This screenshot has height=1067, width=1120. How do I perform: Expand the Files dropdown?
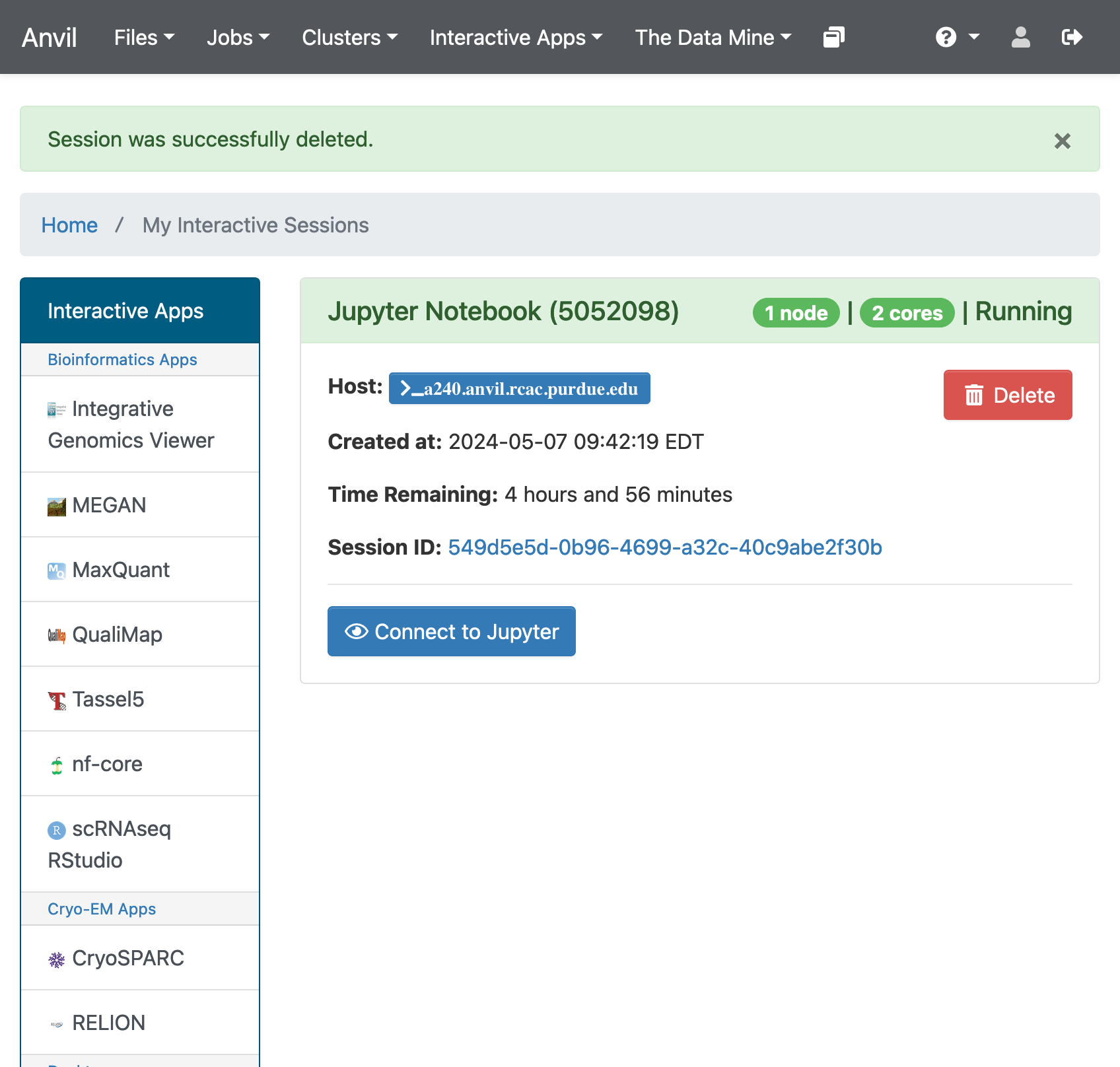pyautogui.click(x=143, y=38)
